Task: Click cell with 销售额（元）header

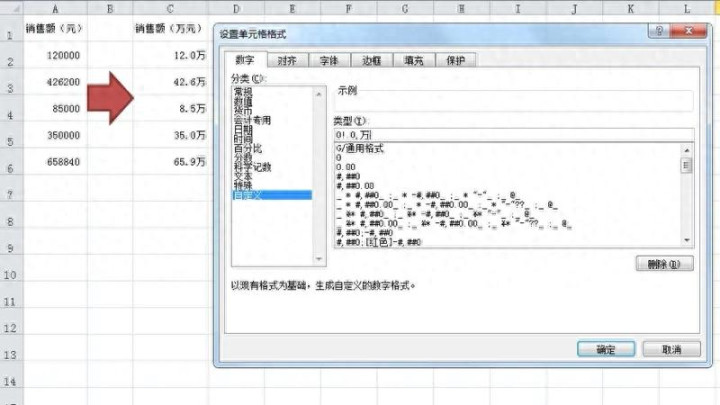Action: coord(56,28)
